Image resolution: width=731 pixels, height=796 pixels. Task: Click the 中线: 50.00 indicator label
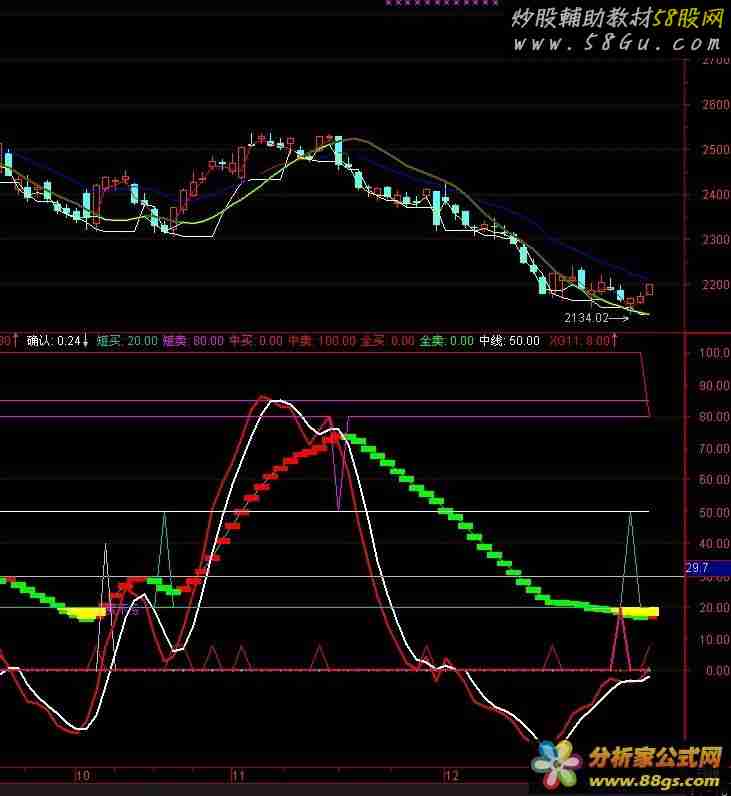point(510,341)
